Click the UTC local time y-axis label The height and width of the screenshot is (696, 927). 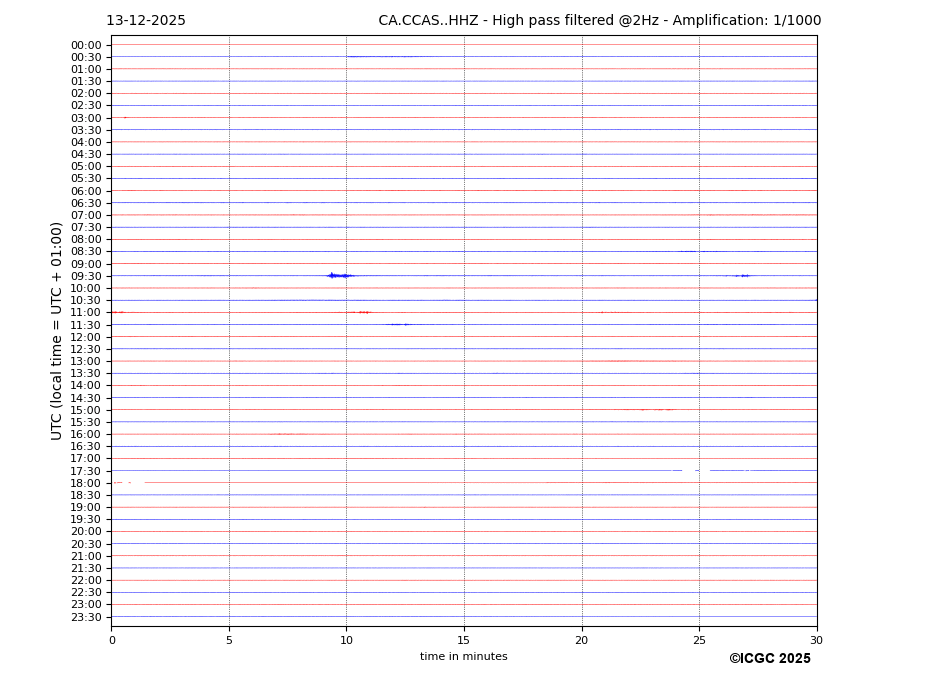click(x=58, y=330)
